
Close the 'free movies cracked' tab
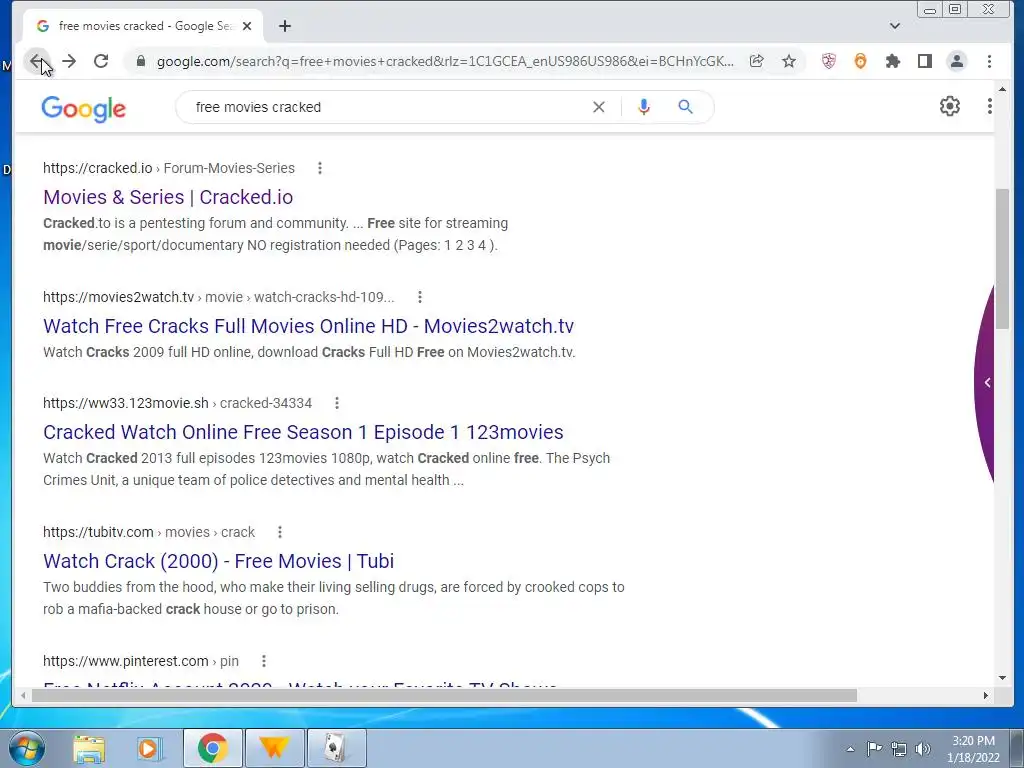(247, 26)
